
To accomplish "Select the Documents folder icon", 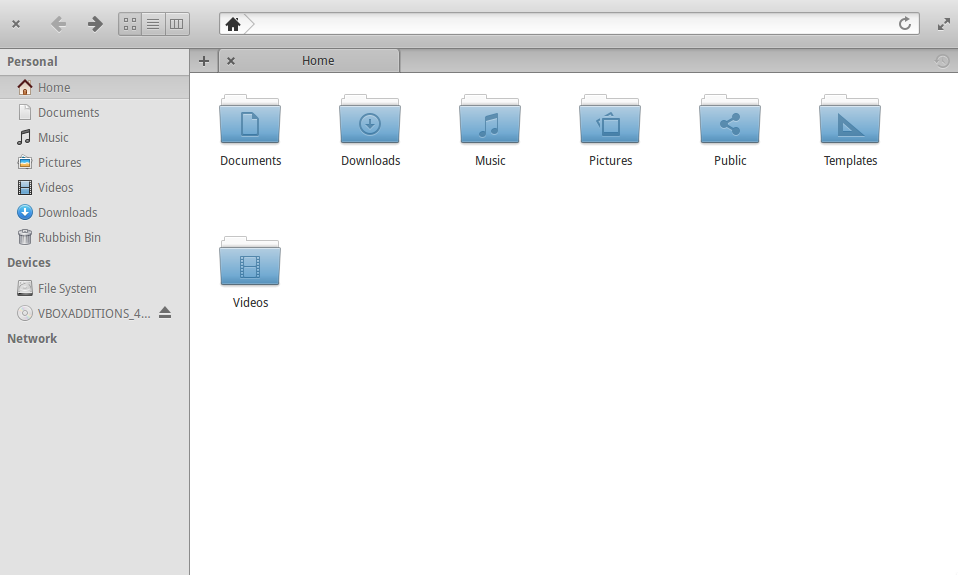I will point(250,119).
